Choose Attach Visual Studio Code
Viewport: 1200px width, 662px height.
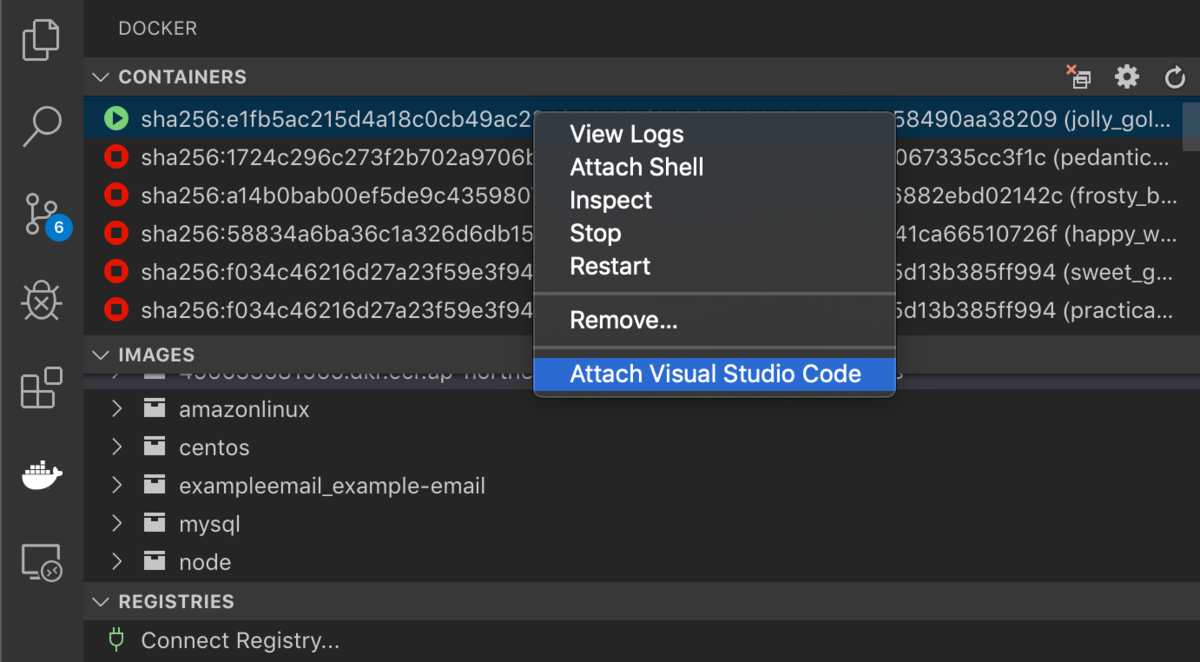point(714,374)
